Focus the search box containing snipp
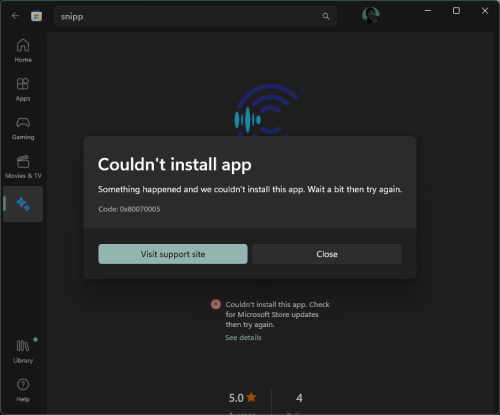The image size is (500, 415). coord(195,16)
